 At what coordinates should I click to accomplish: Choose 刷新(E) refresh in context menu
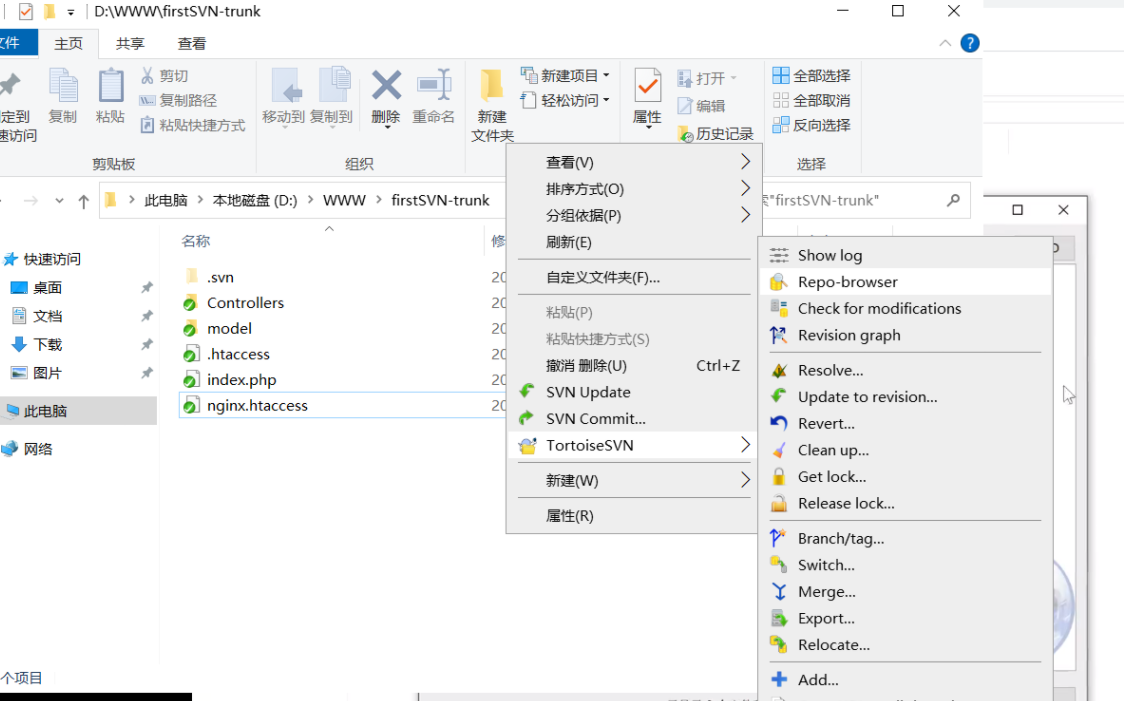[x=632, y=242]
